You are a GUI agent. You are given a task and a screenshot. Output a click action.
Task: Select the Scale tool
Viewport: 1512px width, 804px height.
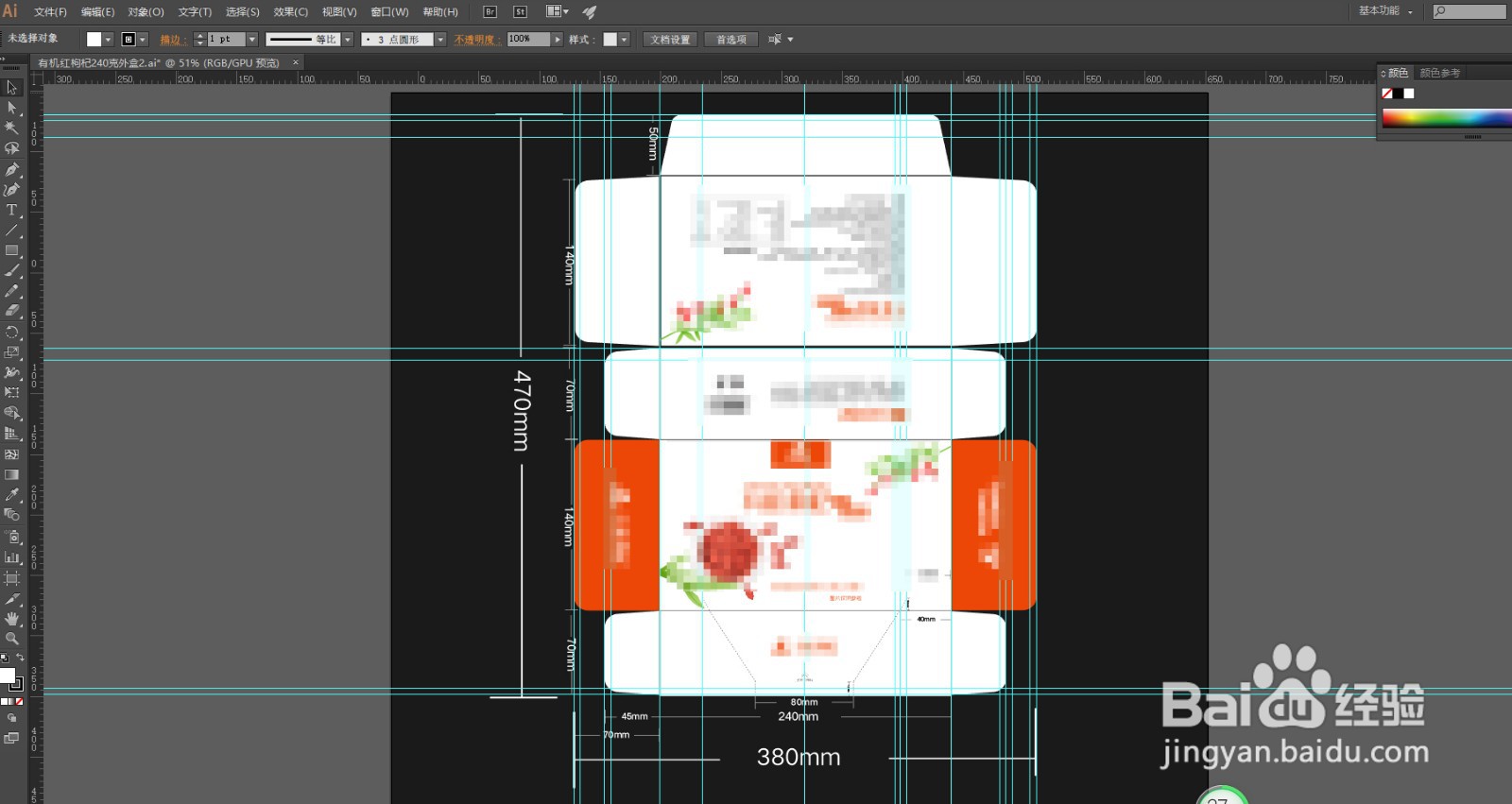(11, 352)
